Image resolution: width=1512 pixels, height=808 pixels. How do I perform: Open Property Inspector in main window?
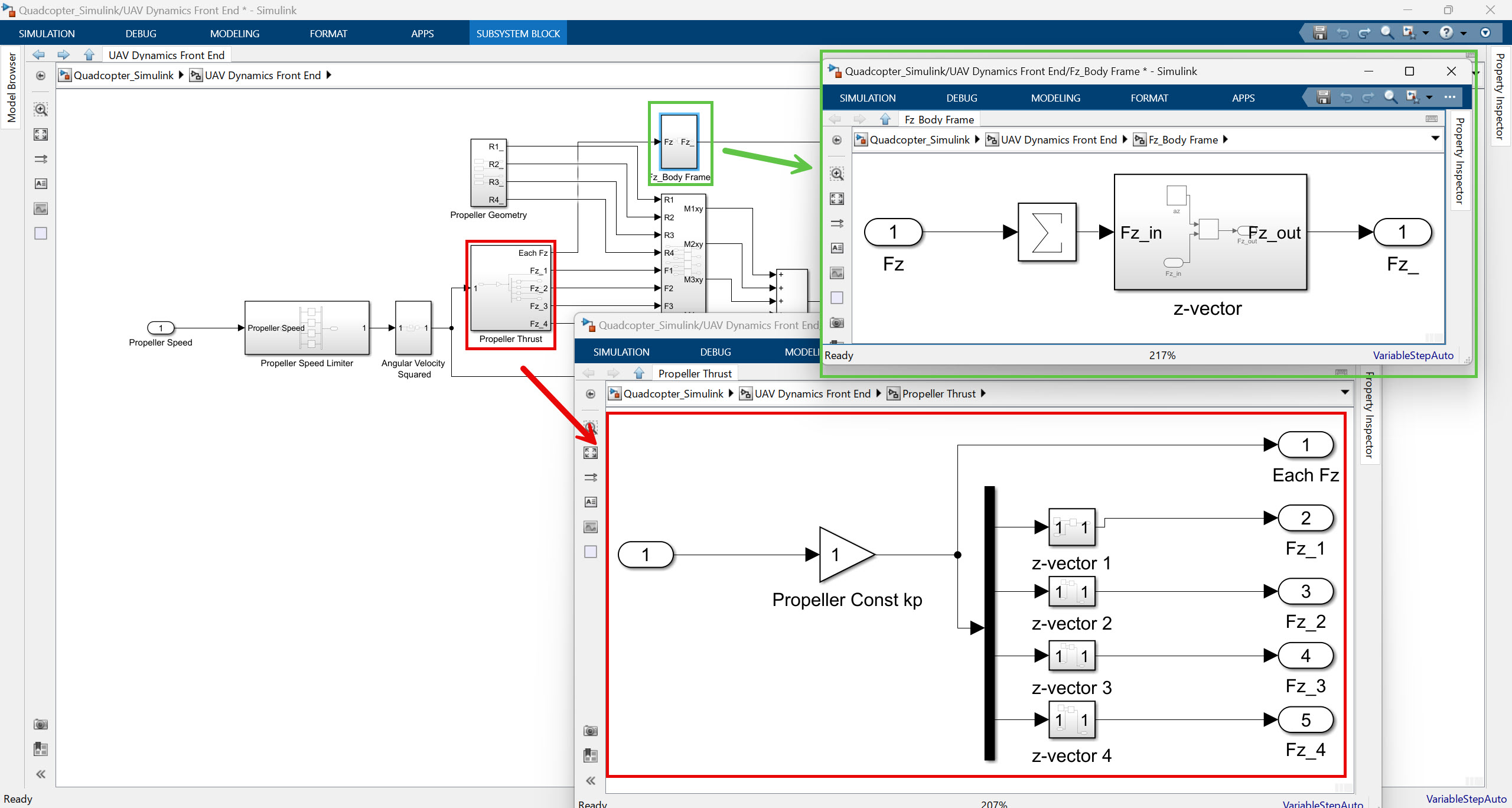1501,97
